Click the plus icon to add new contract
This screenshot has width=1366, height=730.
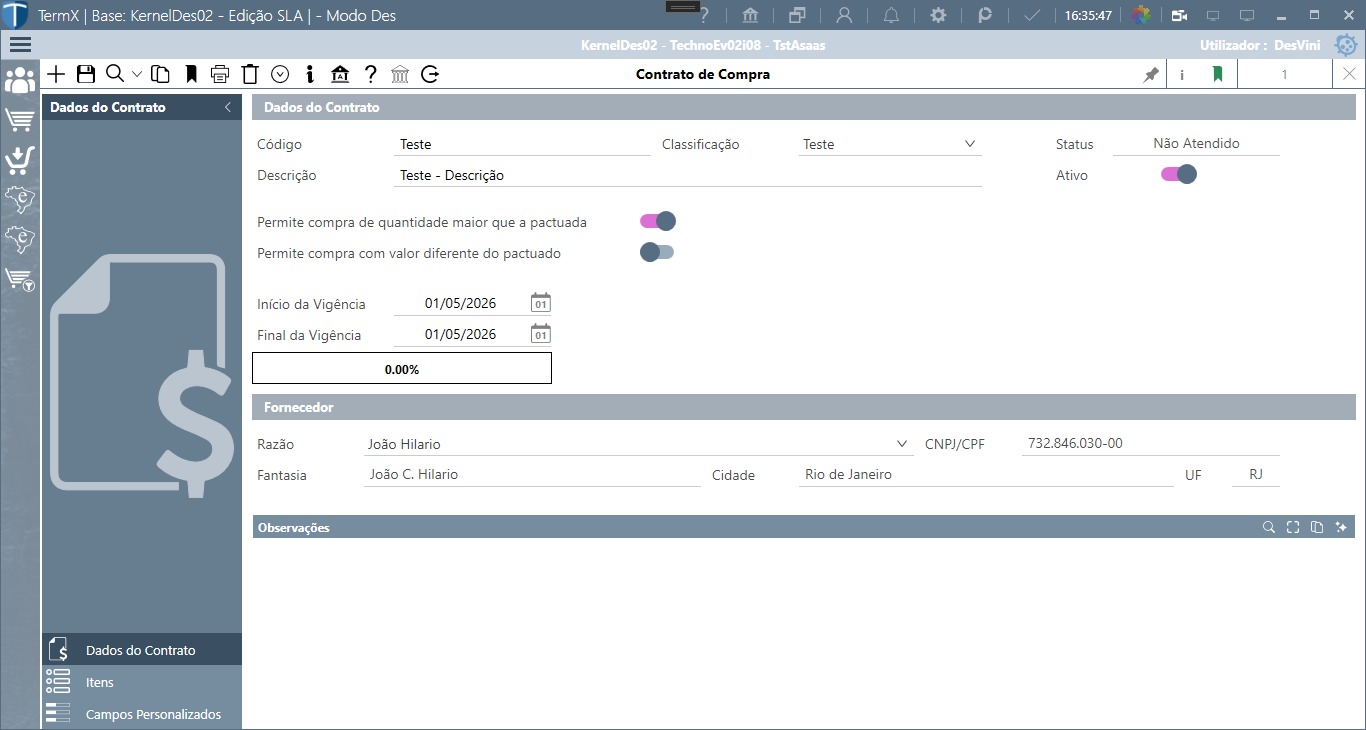(56, 74)
